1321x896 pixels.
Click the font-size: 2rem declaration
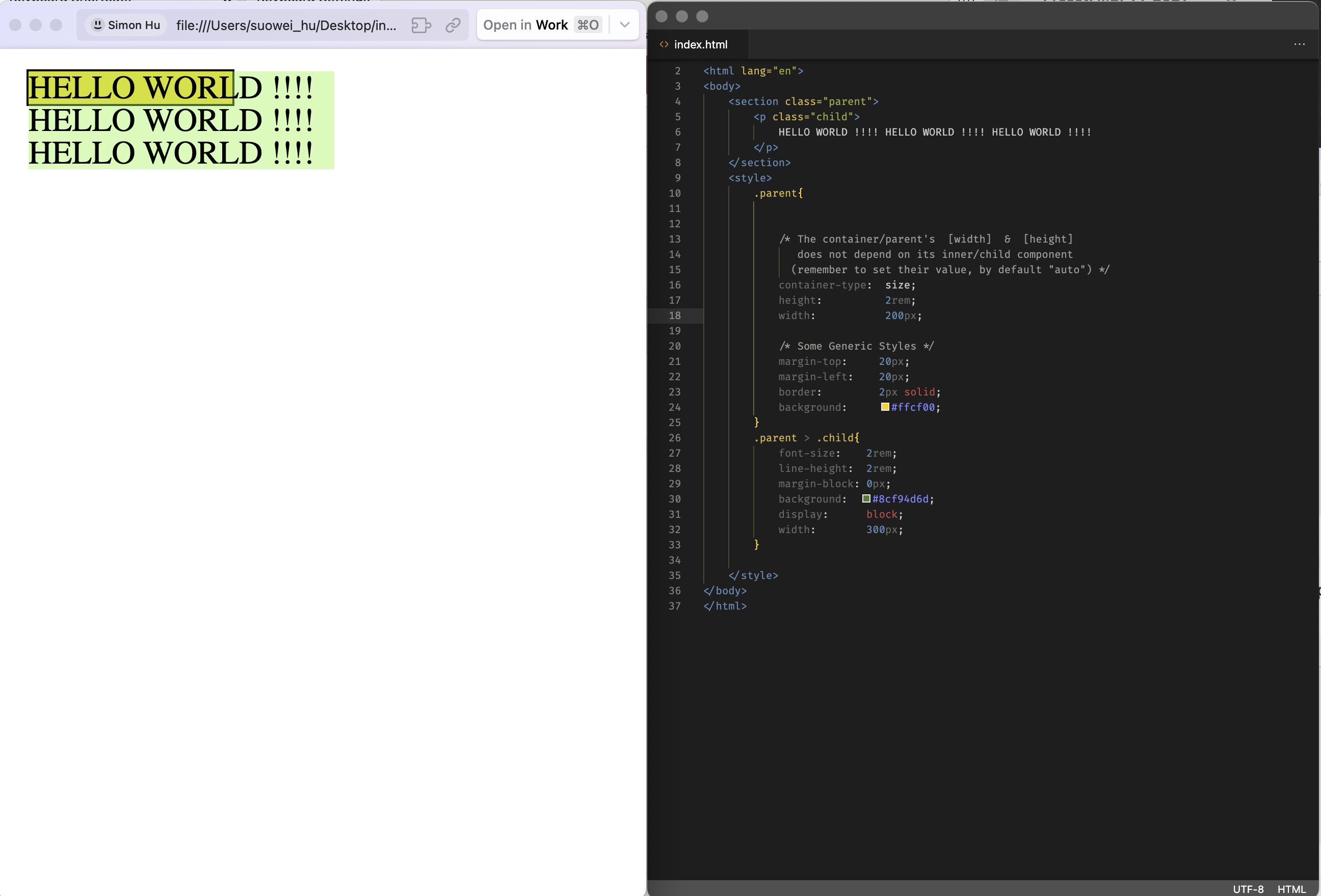click(837, 453)
